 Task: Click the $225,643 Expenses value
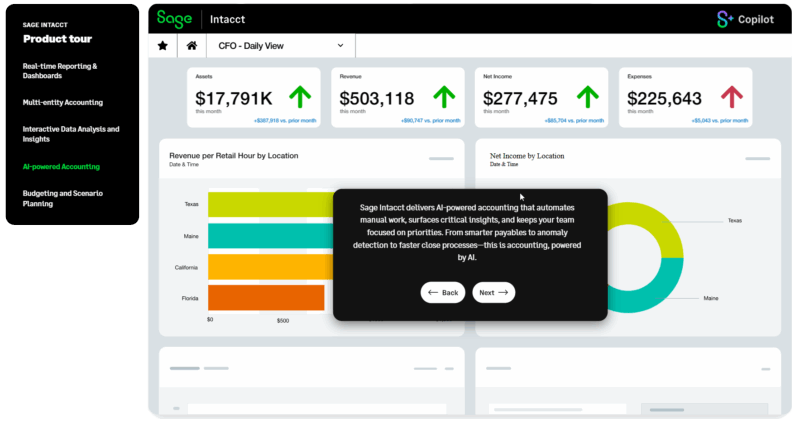(x=664, y=98)
